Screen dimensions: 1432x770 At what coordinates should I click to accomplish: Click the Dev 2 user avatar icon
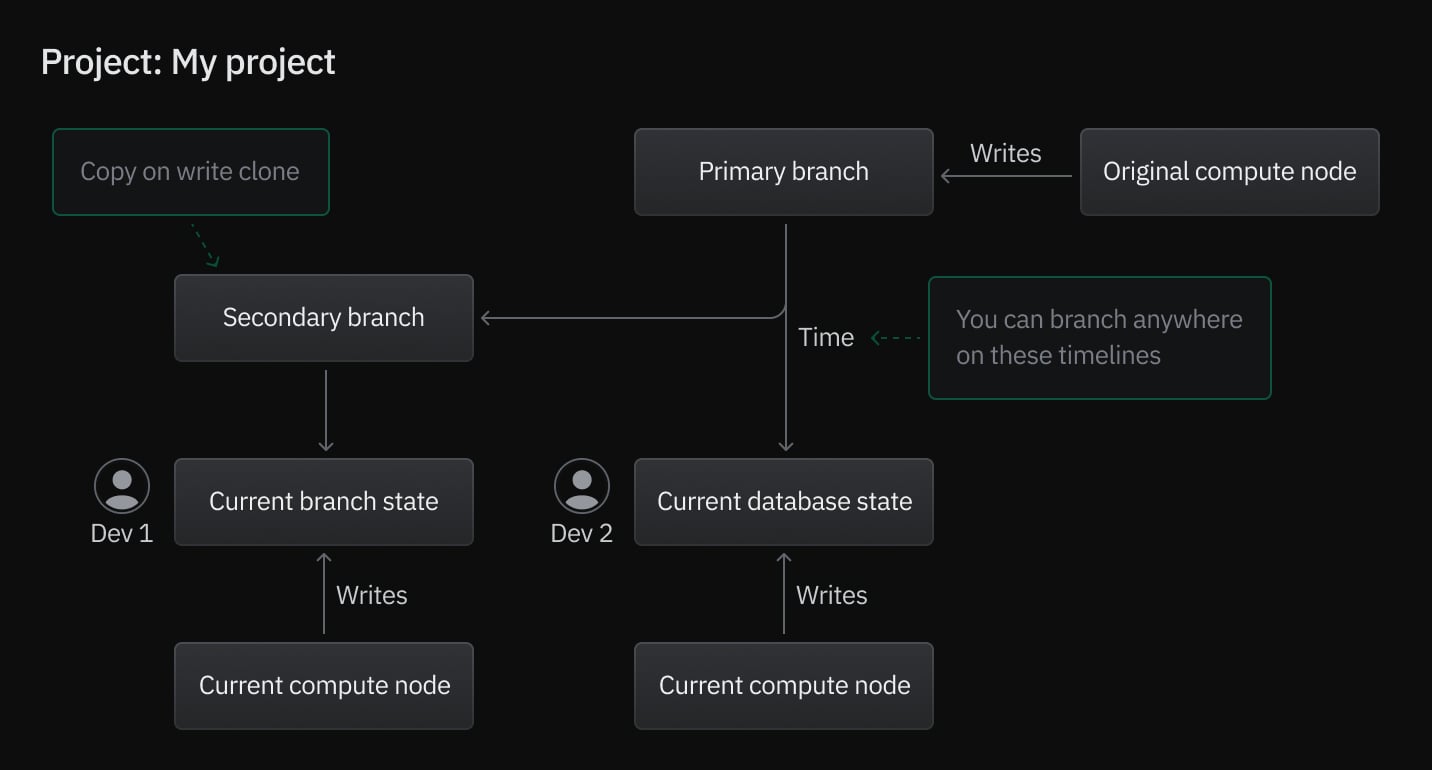(x=582, y=486)
